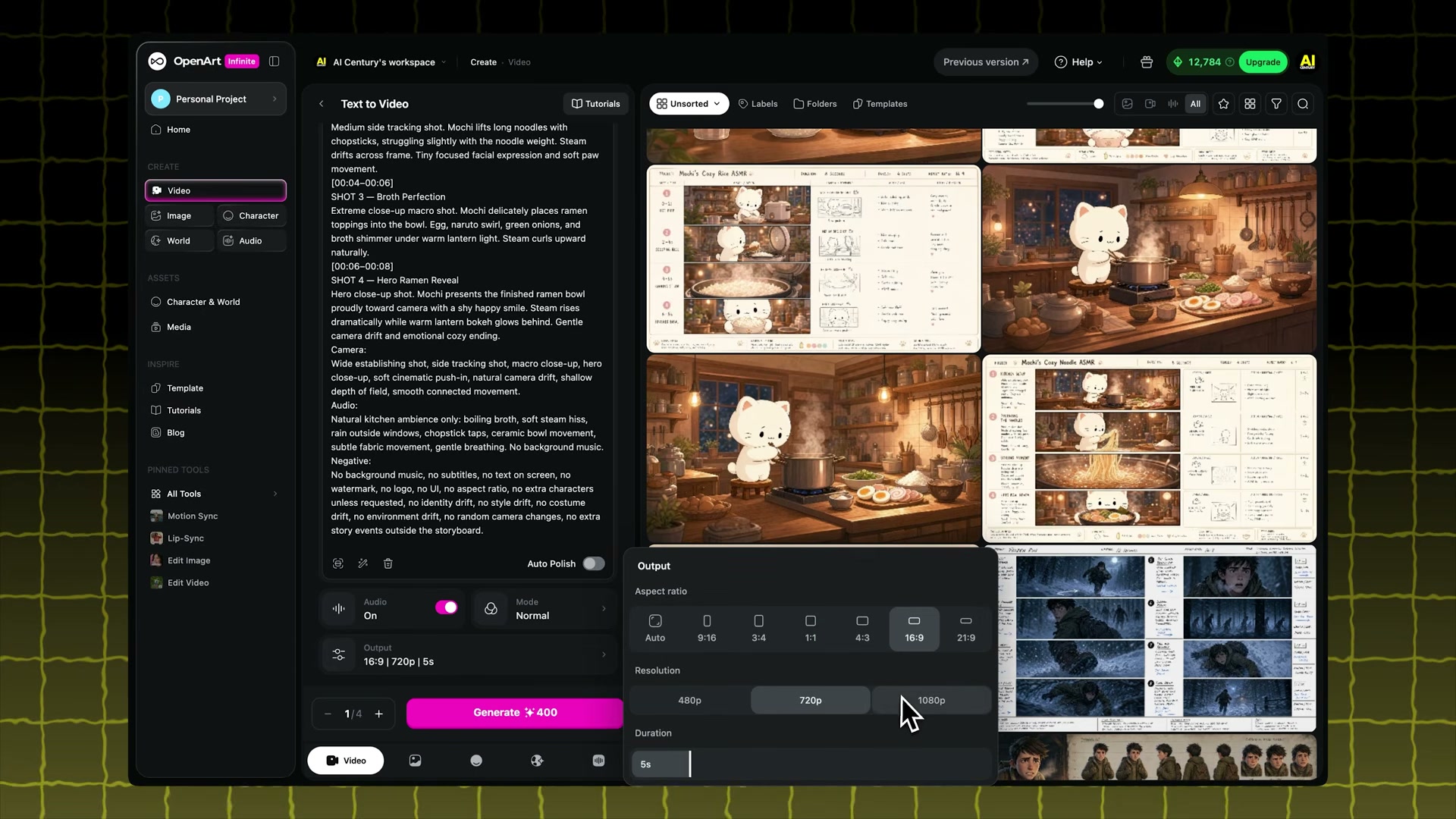Open the Labels tab
Image resolution: width=1456 pixels, height=819 pixels.
(758, 104)
